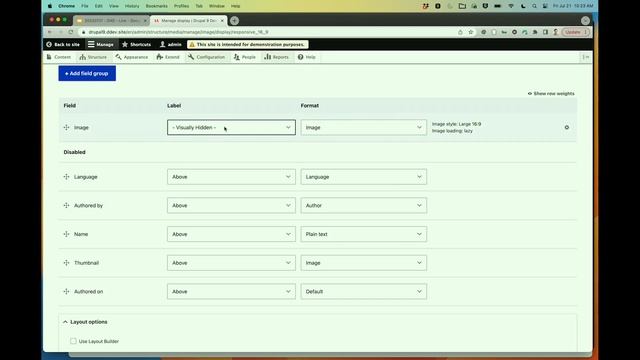Image resolution: width=640 pixels, height=360 pixels.
Task: Click drag handle of Authored on row
Action: point(67,291)
